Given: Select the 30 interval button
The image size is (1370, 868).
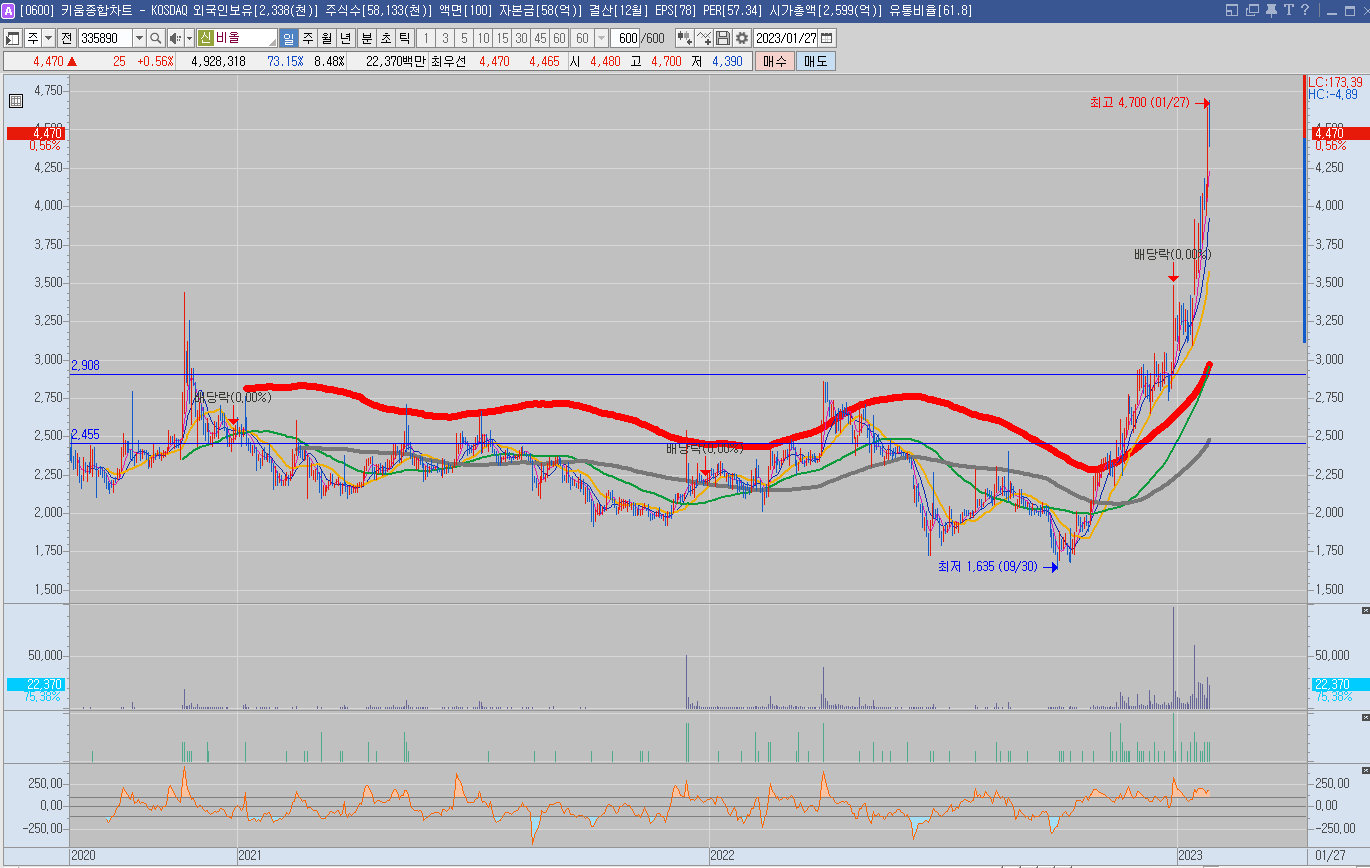Looking at the screenshot, I should coord(521,38).
